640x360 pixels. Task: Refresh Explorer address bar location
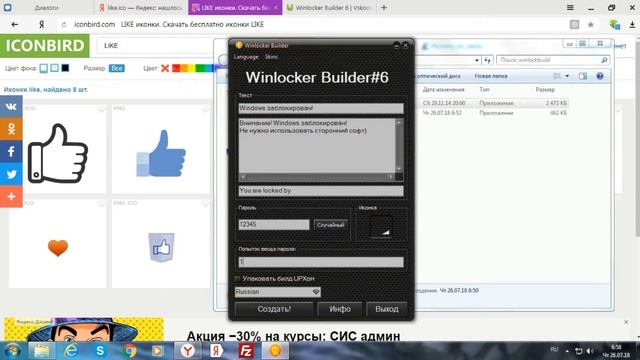click(x=488, y=60)
